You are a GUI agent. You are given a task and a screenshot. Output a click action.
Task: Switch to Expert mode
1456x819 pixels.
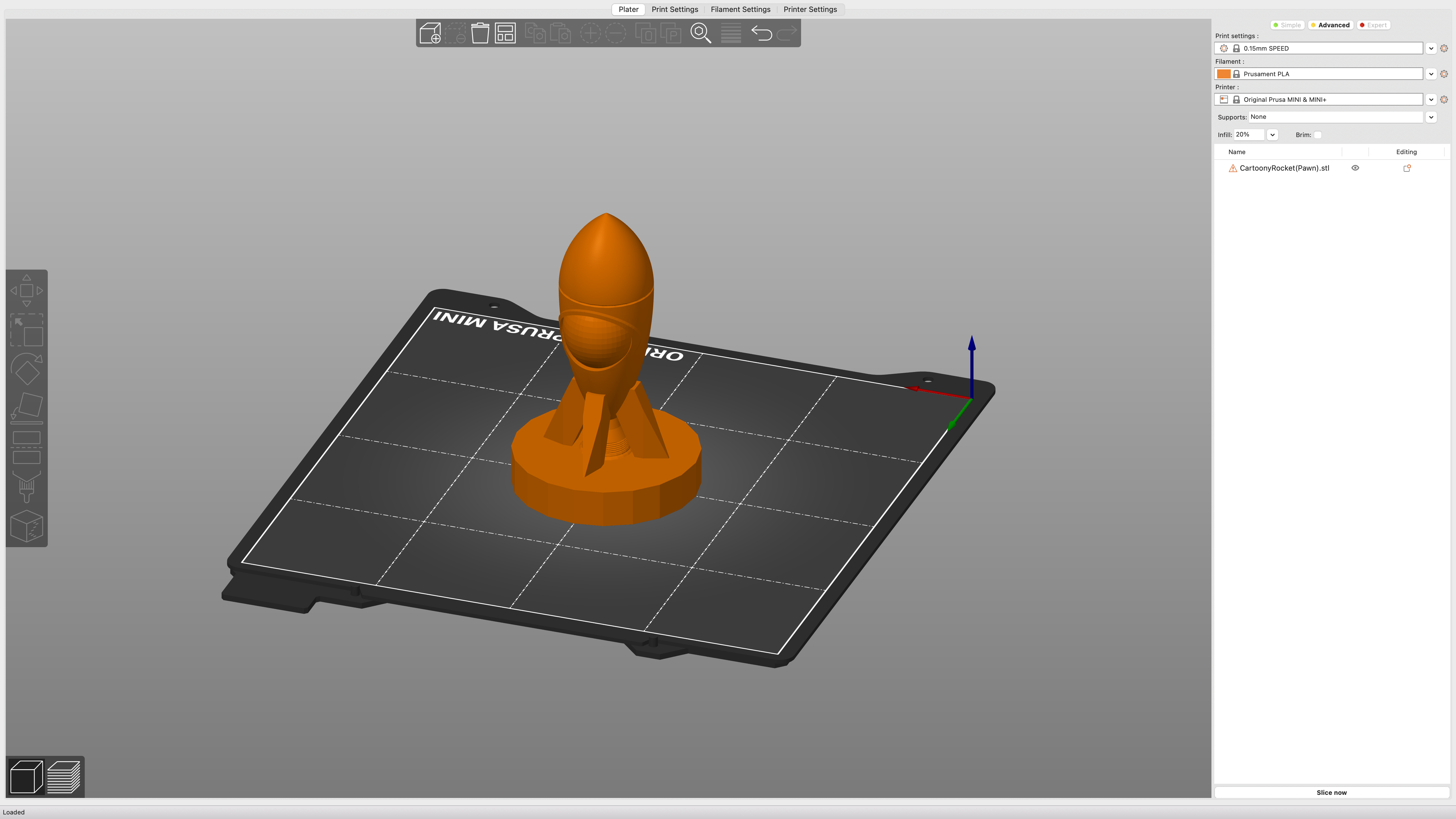(1373, 25)
